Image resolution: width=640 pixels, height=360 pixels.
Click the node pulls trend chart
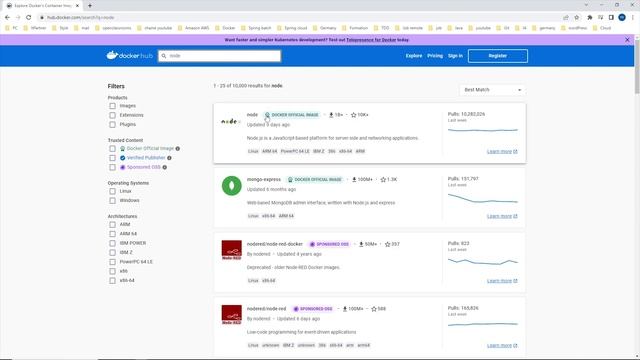click(482, 130)
